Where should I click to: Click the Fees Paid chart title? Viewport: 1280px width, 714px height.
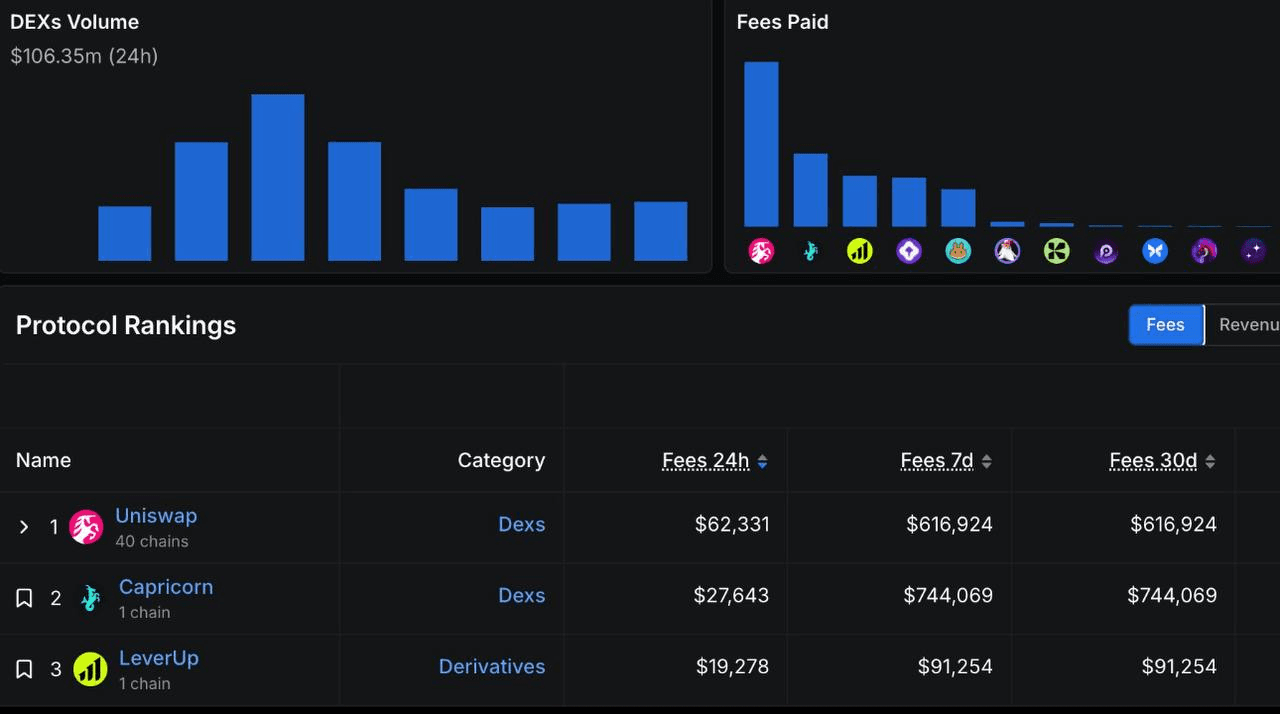tap(783, 22)
